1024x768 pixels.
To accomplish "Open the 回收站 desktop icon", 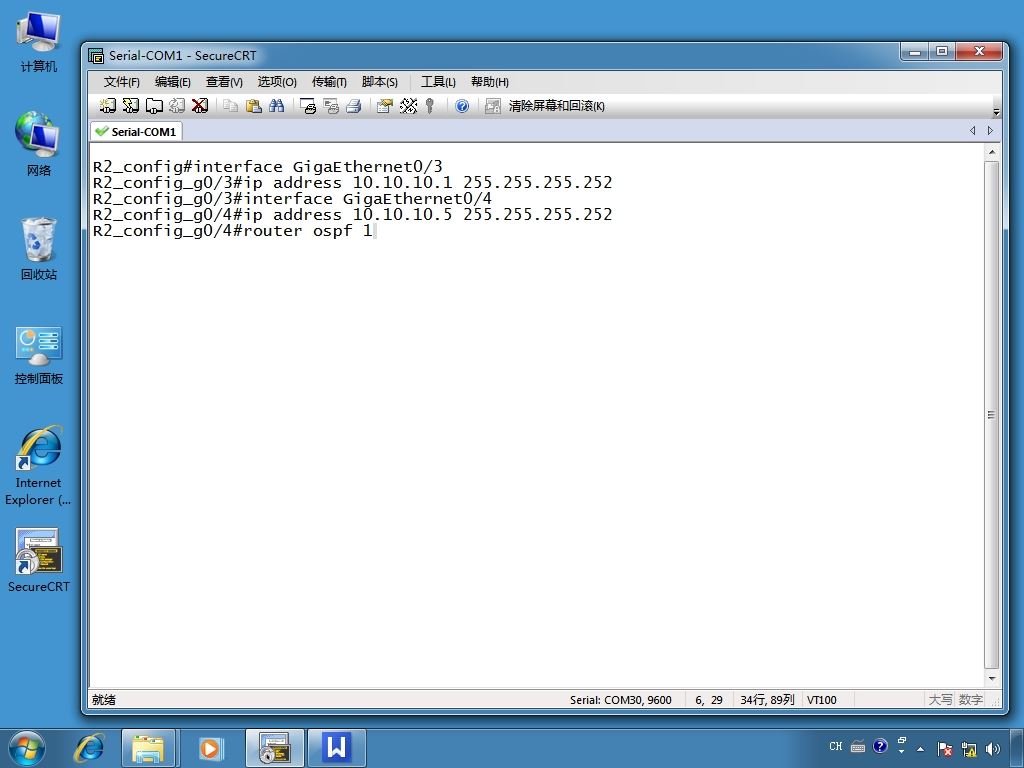I will [39, 249].
